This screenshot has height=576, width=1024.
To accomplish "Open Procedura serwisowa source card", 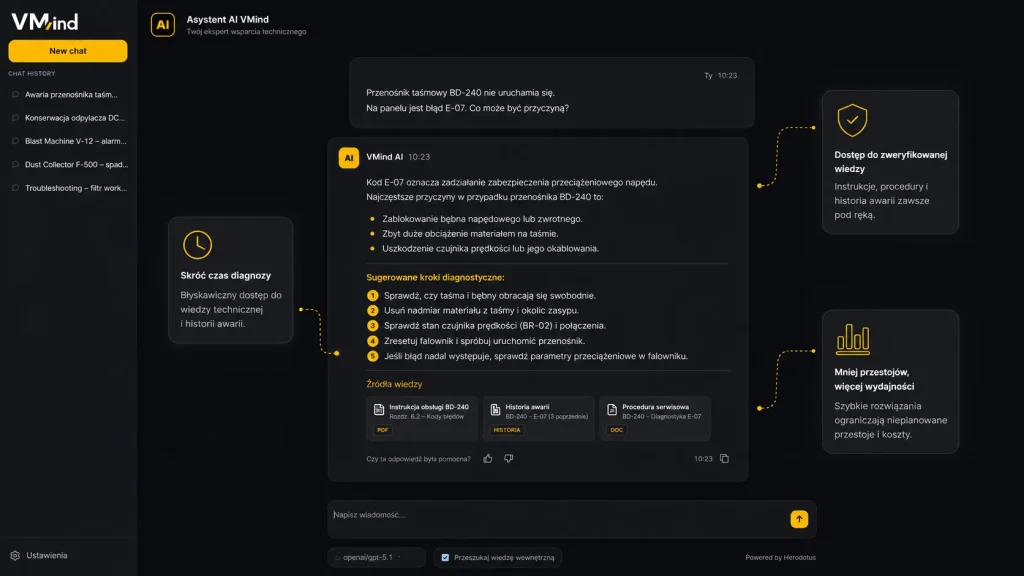I will click(655, 418).
